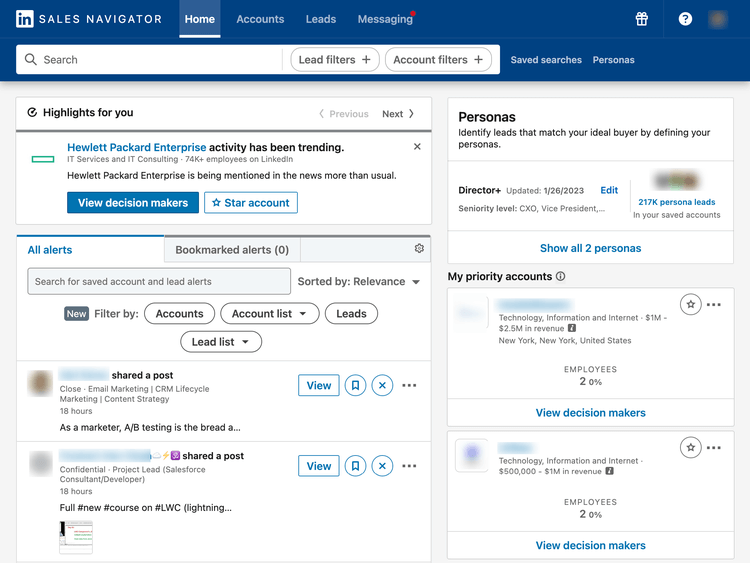
Task: Star the New York priority account
Action: coord(691,304)
